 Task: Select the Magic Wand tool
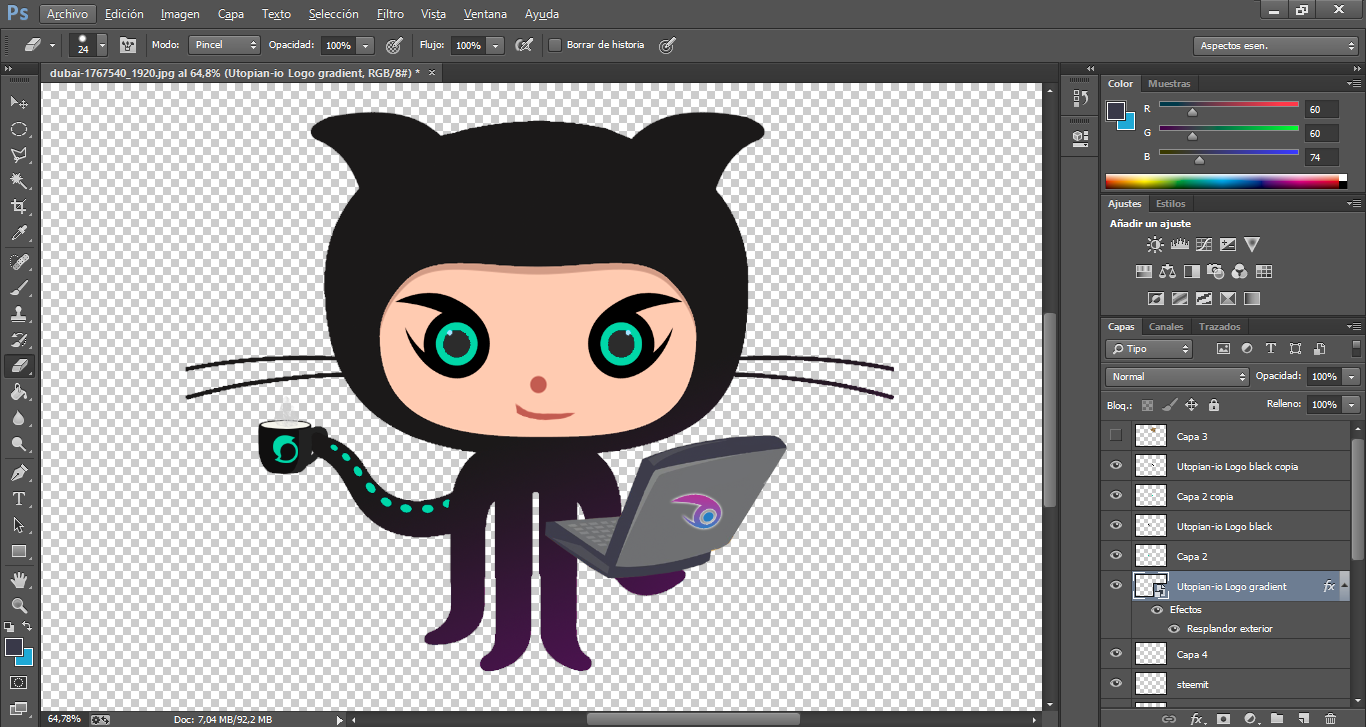[19, 181]
